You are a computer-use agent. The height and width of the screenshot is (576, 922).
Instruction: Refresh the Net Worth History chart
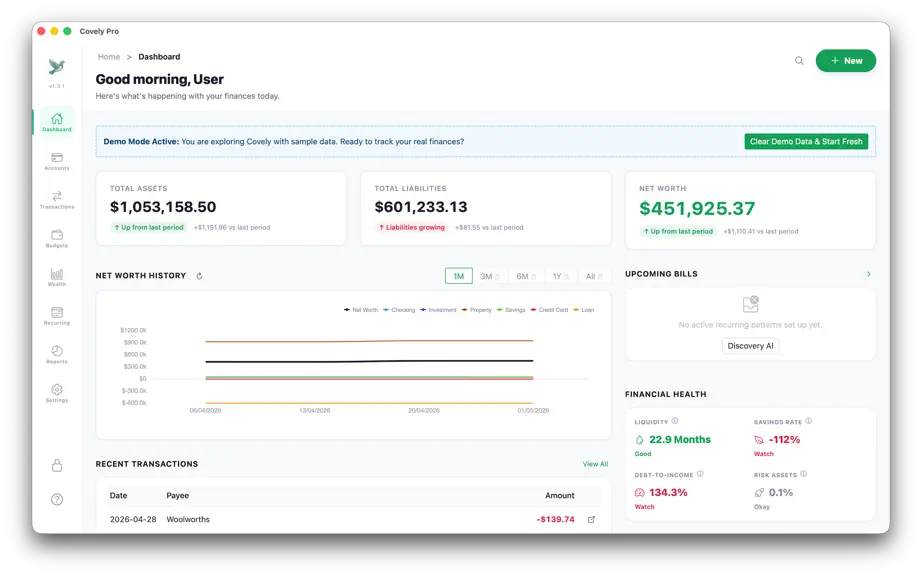[x=199, y=276]
